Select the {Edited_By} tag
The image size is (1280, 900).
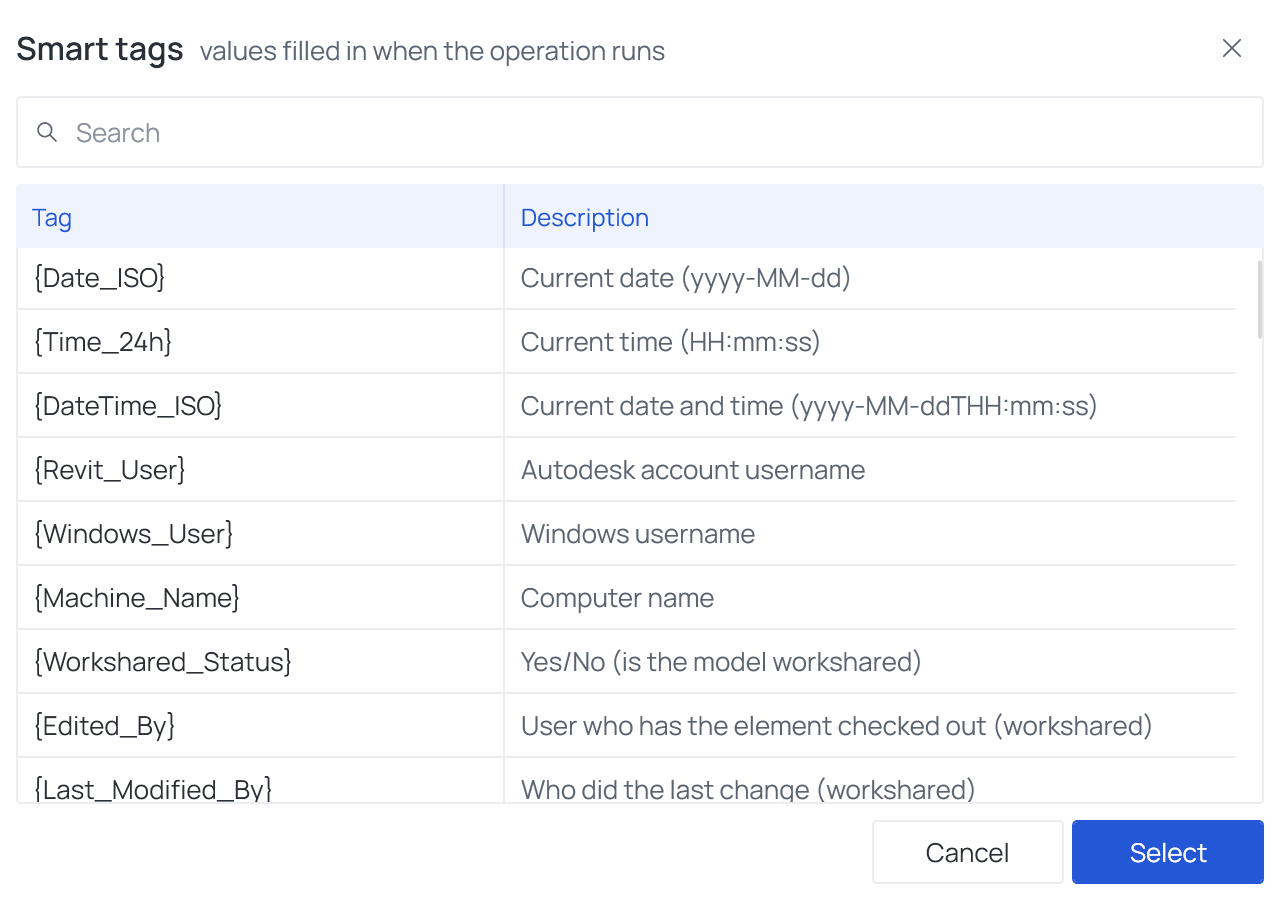coord(105,726)
